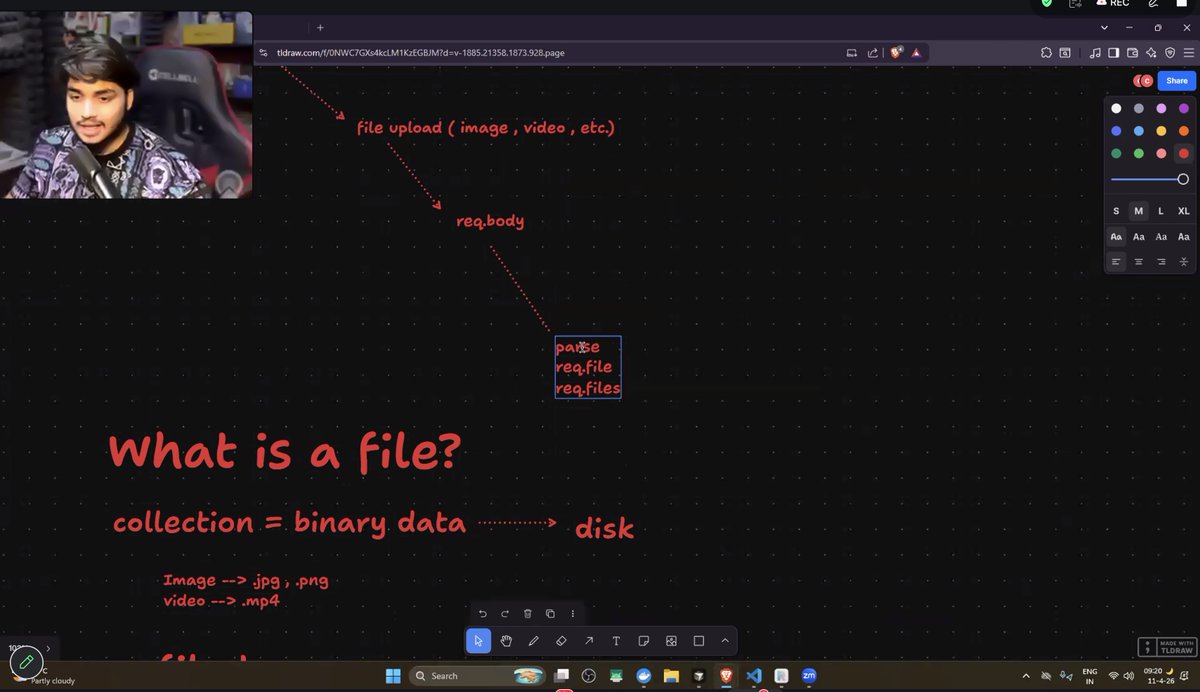
Task: Click the blue Share button
Action: pyautogui.click(x=1176, y=80)
